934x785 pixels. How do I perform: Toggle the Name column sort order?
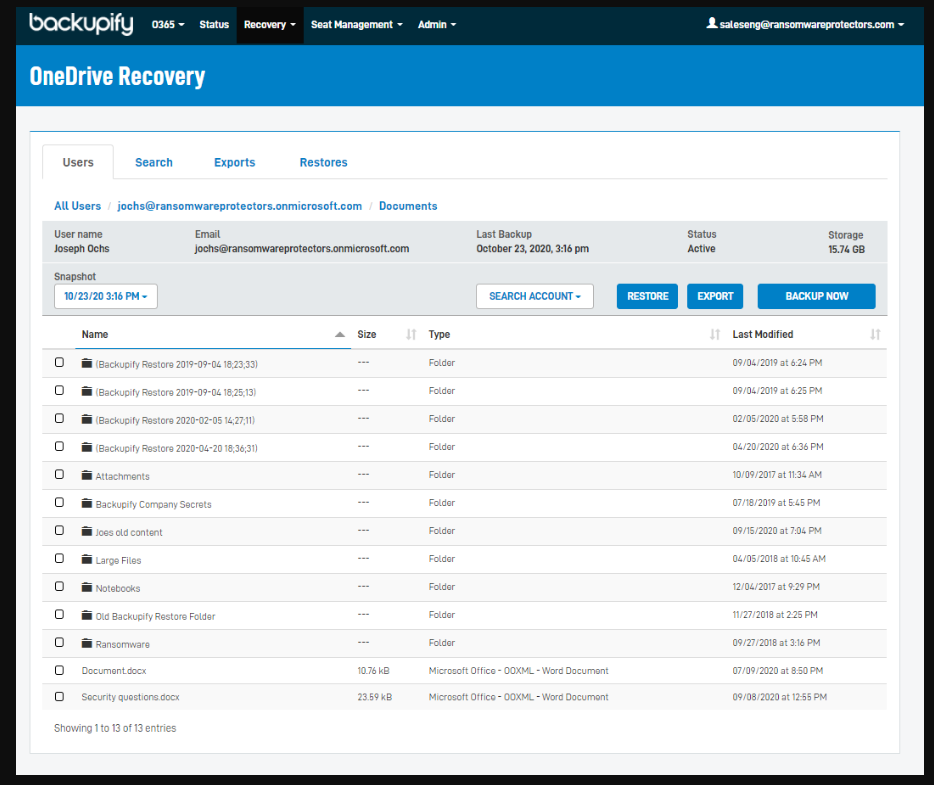[x=342, y=334]
